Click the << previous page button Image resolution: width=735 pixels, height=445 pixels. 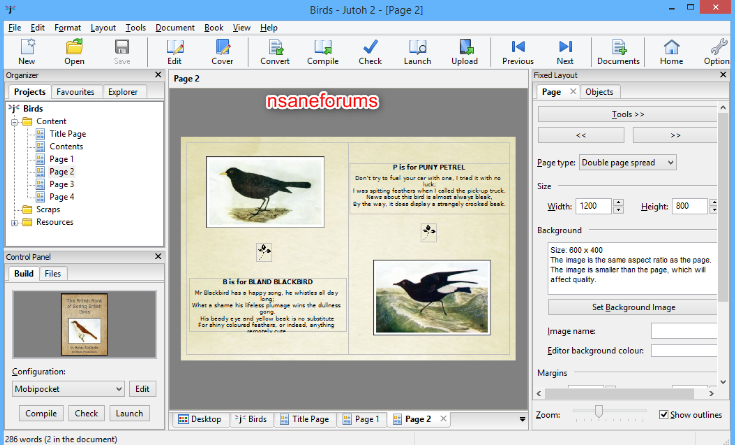coord(581,135)
